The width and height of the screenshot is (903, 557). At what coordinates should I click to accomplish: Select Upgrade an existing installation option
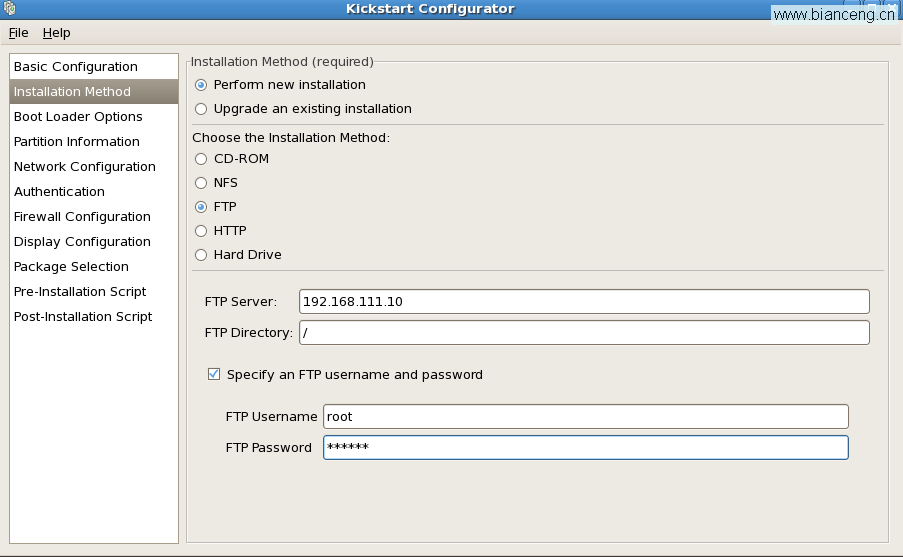pyautogui.click(x=201, y=109)
